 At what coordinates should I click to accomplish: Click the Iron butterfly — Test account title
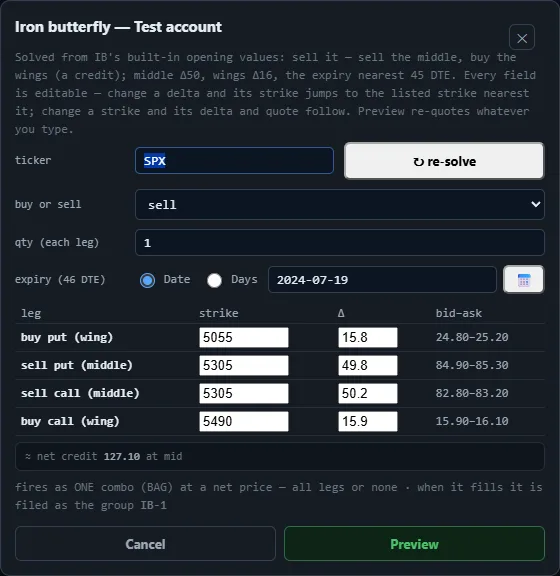point(118,27)
